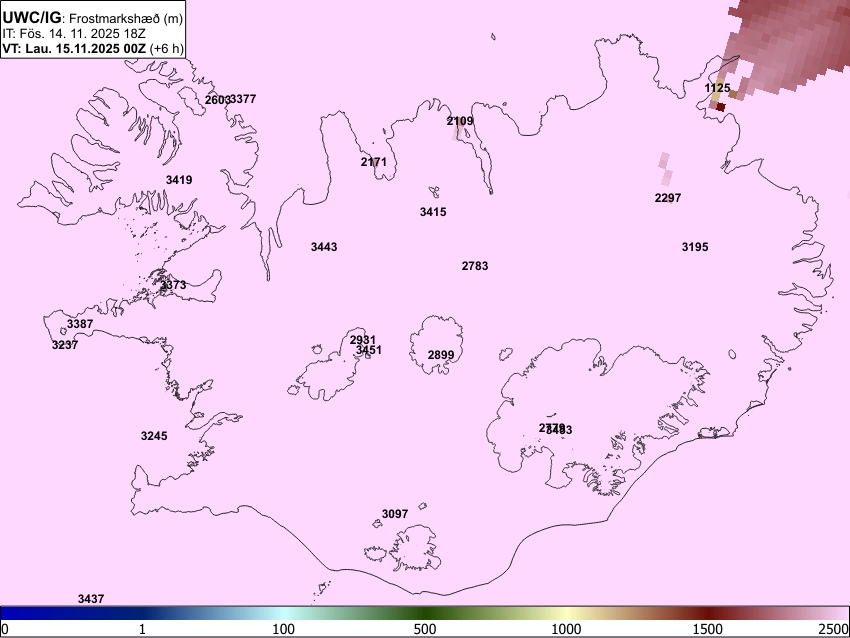This screenshot has height=638, width=850.
Task: Click the freezing level value 2899
Action: 441,355
